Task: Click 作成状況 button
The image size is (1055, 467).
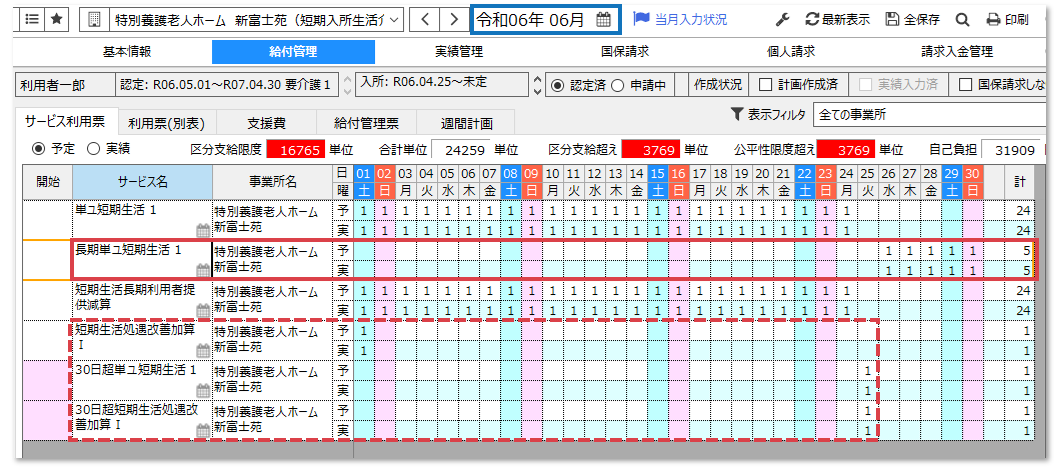Action: (x=718, y=85)
